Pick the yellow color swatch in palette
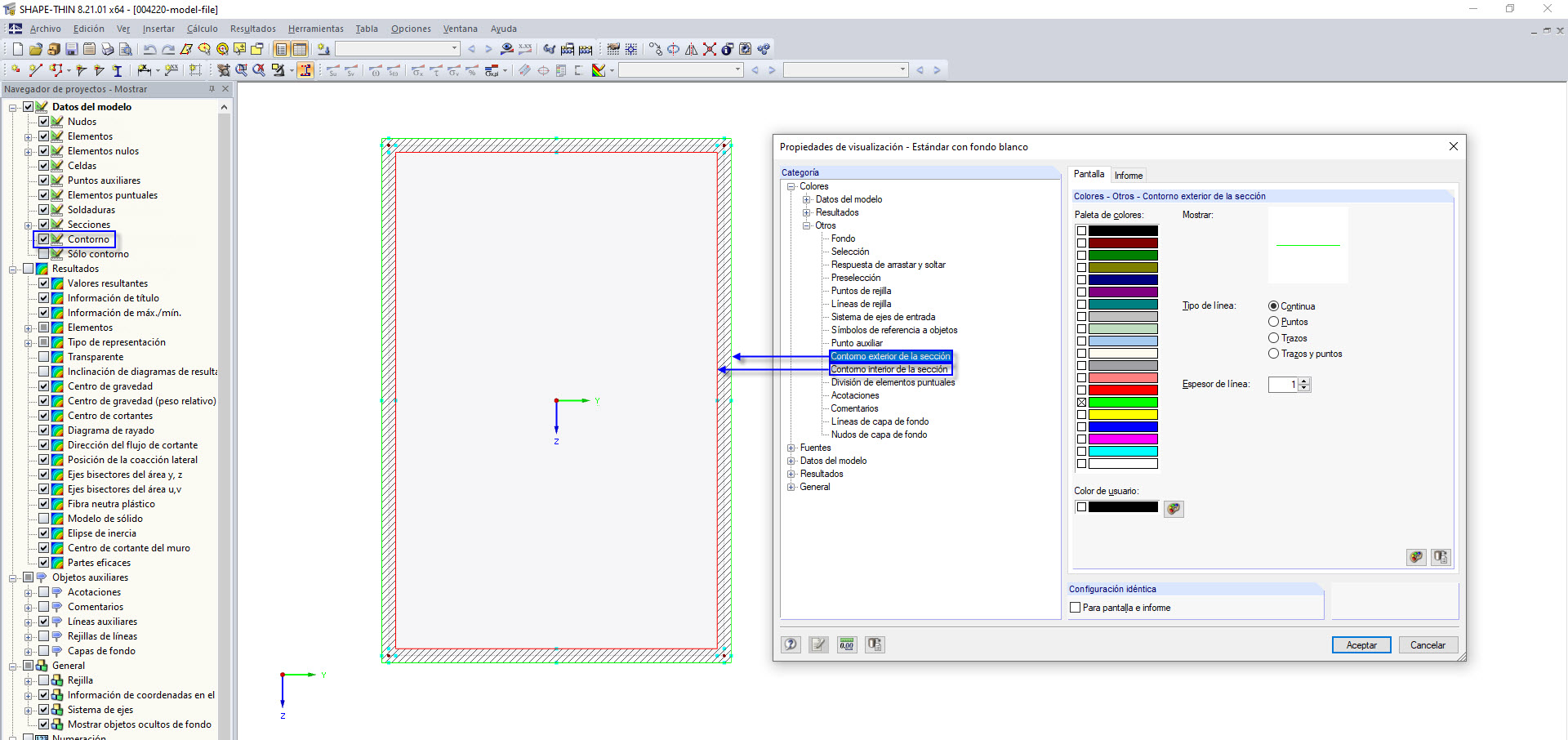1568x740 pixels. pos(1123,415)
